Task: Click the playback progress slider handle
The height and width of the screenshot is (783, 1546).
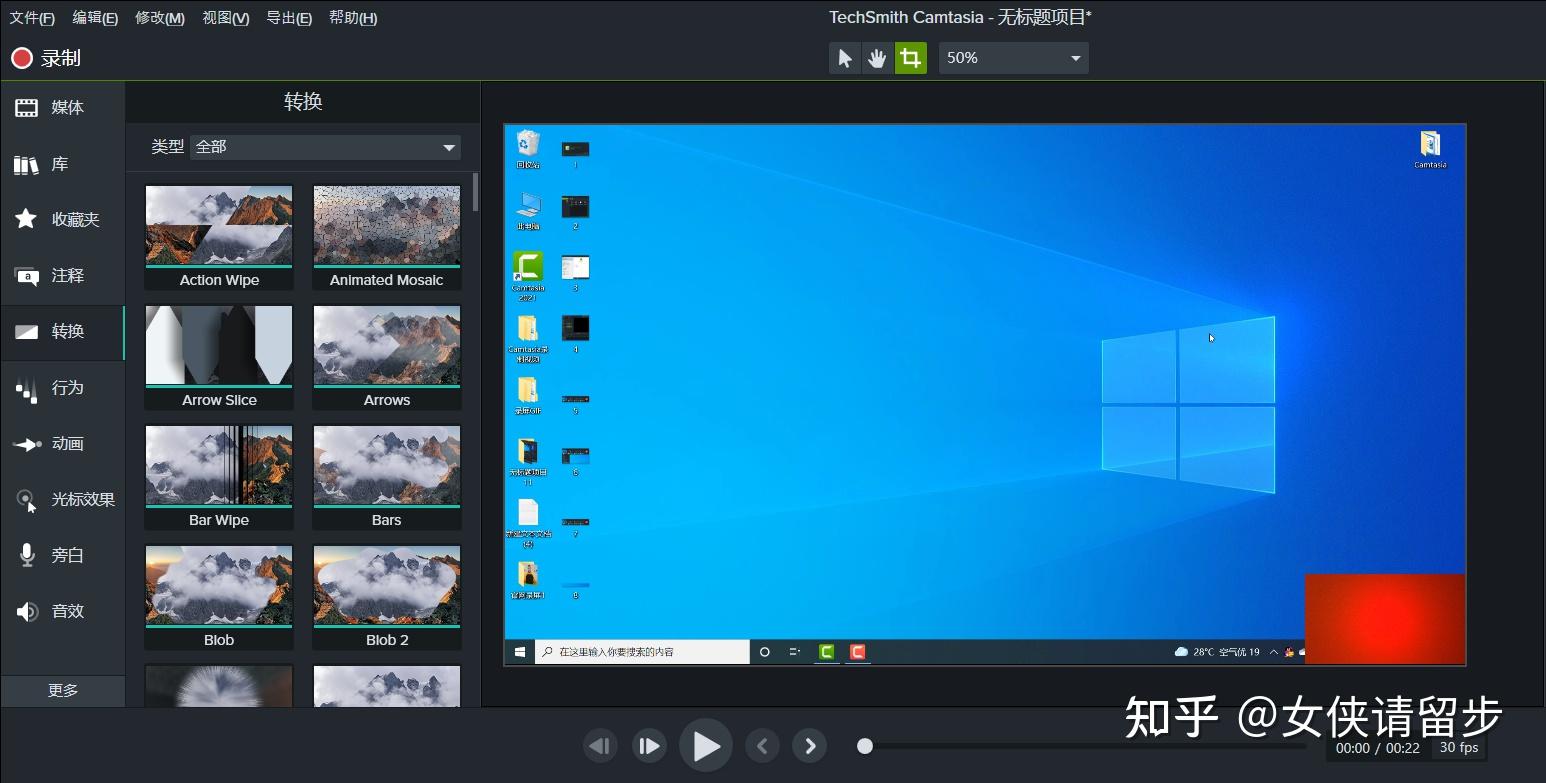Action: tap(865, 746)
